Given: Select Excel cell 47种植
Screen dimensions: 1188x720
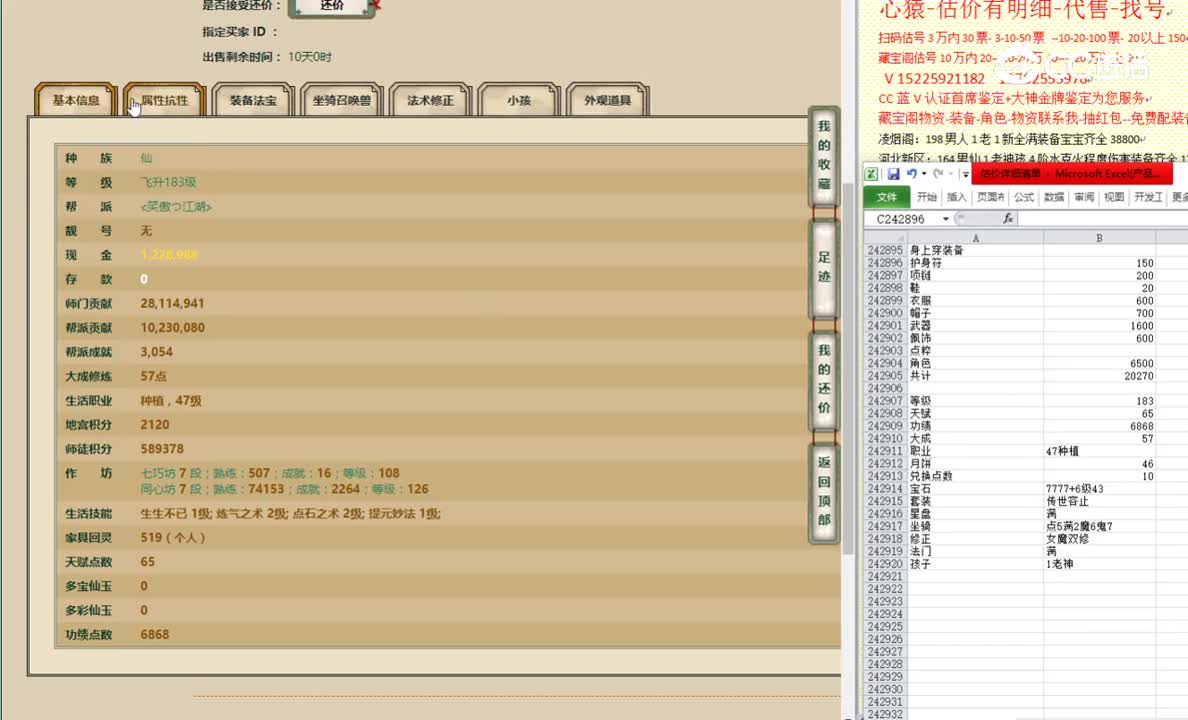Looking at the screenshot, I should click(1099, 451).
